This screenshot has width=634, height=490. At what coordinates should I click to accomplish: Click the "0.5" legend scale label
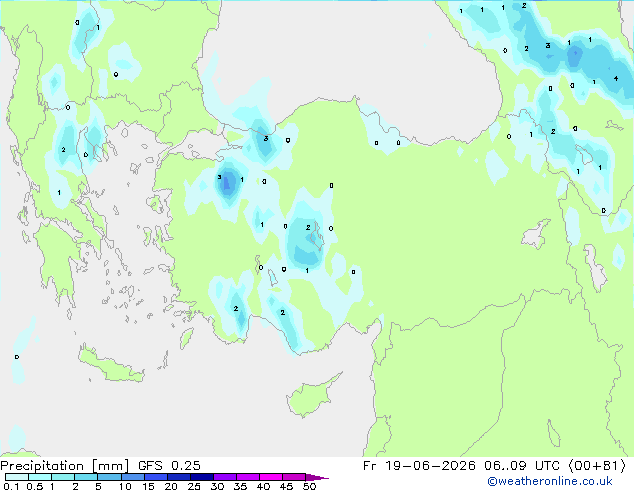[34, 486]
